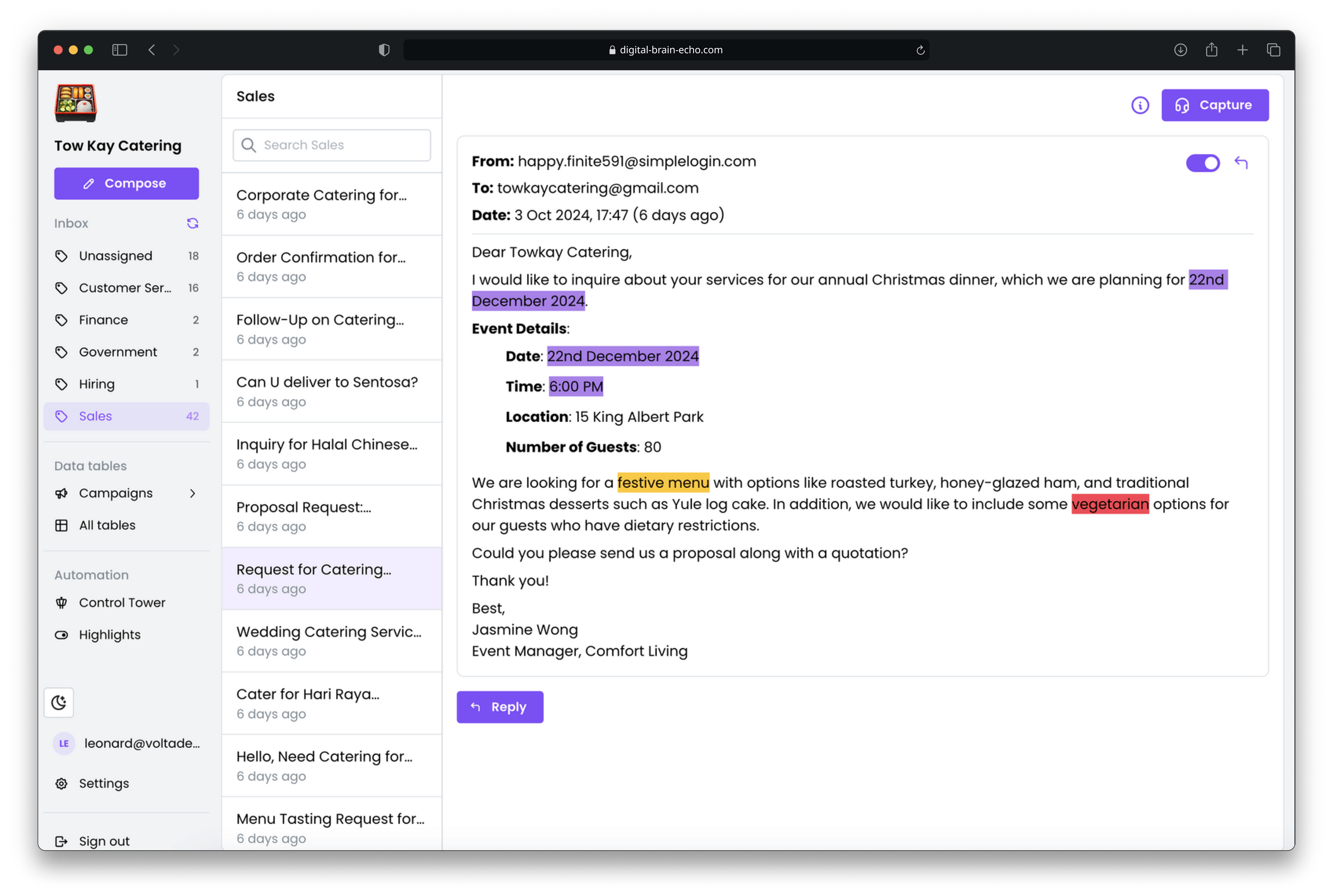Click the browser address bar
Viewport: 1333px width, 896px height.
(x=666, y=50)
